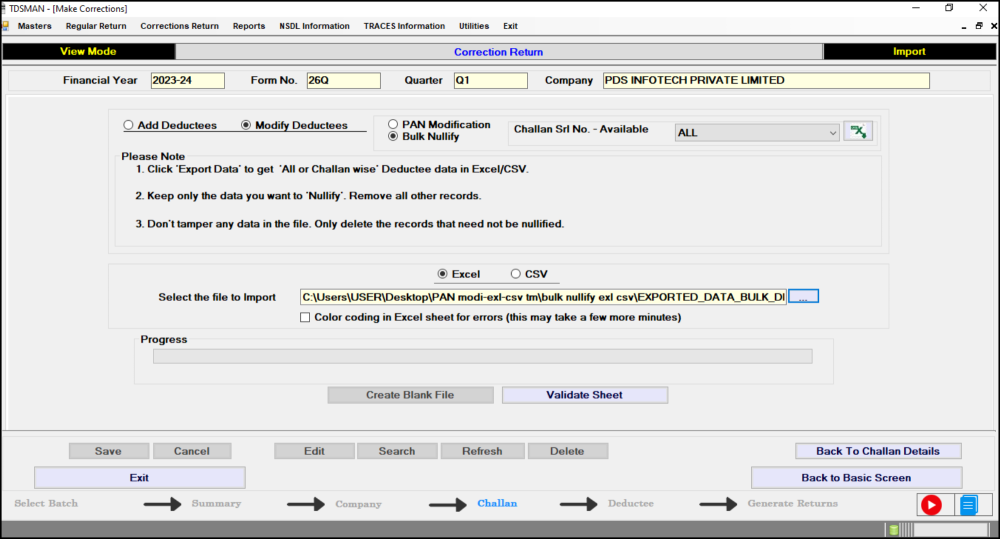Image resolution: width=1000 pixels, height=539 pixels.
Task: Click the Import header tab
Action: coord(909,52)
